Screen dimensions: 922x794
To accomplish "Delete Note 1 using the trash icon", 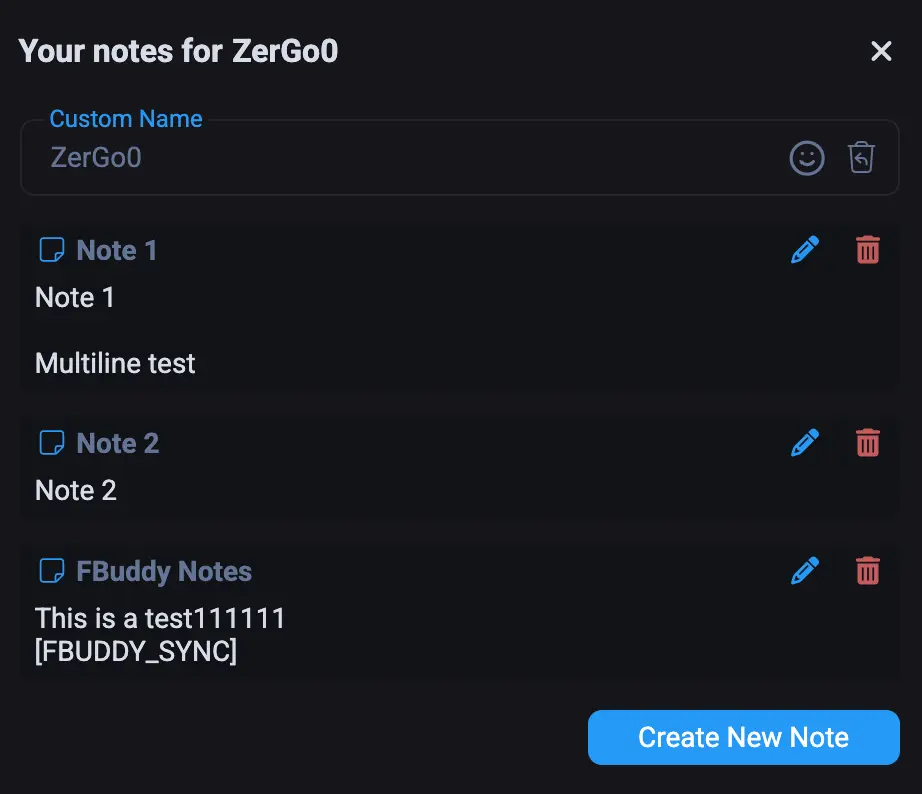I will [x=867, y=250].
